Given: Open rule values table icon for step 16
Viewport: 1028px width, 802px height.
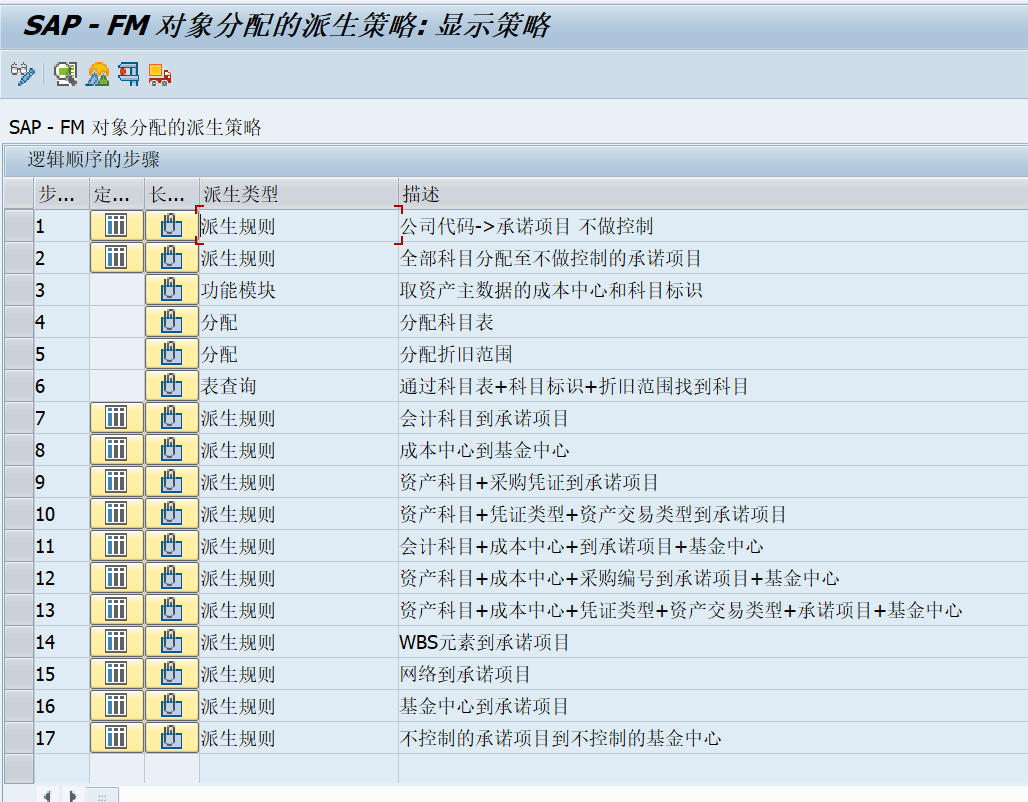Looking at the screenshot, I should point(117,706).
